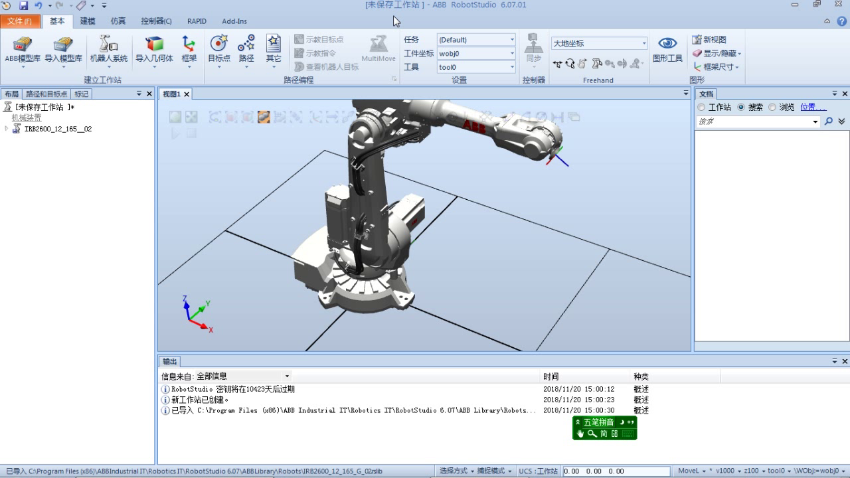Collapse the ribbon with the up caret
The height and width of the screenshot is (478, 850).
(x=827, y=21)
